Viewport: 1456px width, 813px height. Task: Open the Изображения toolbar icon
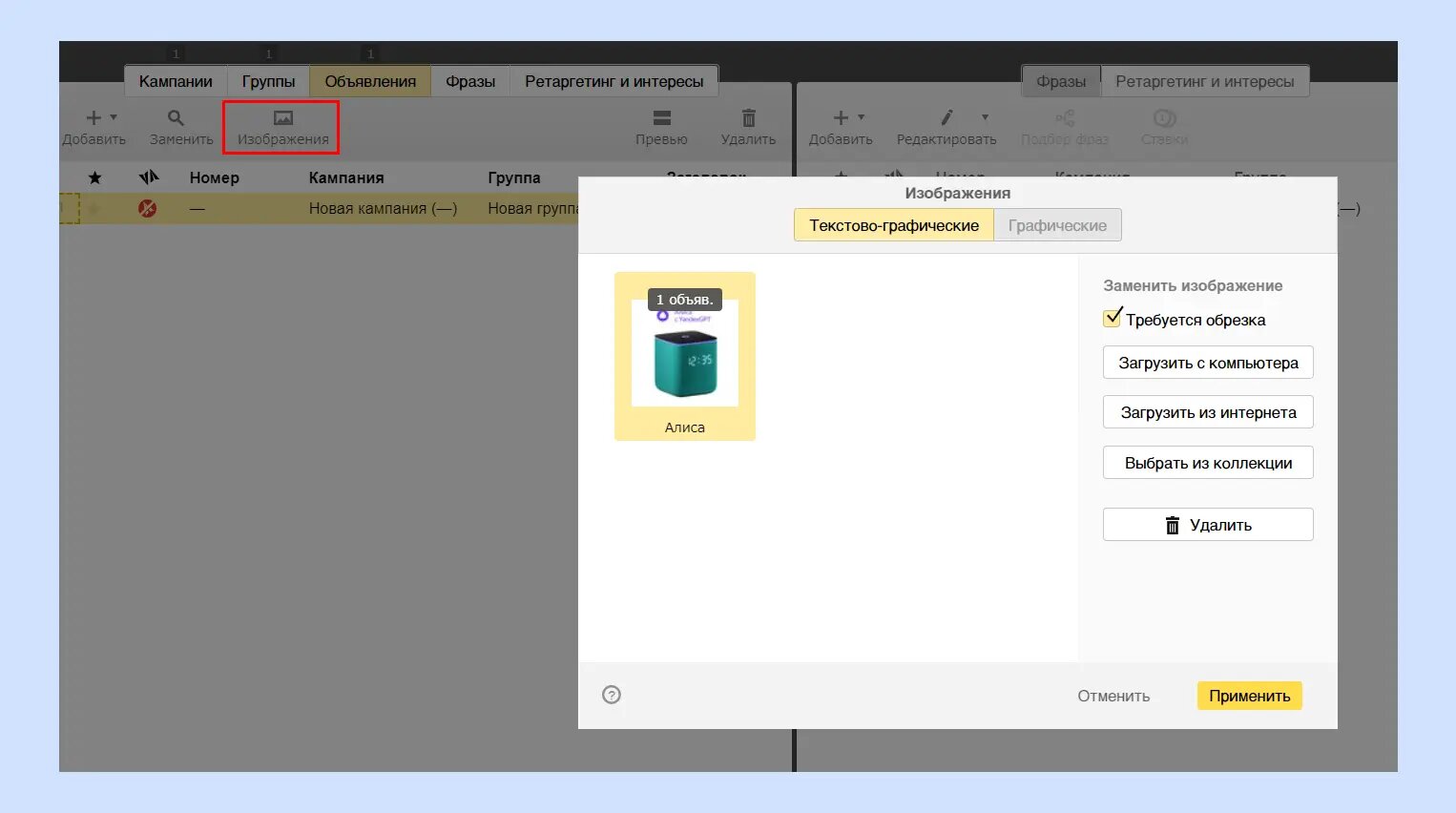coord(282,117)
